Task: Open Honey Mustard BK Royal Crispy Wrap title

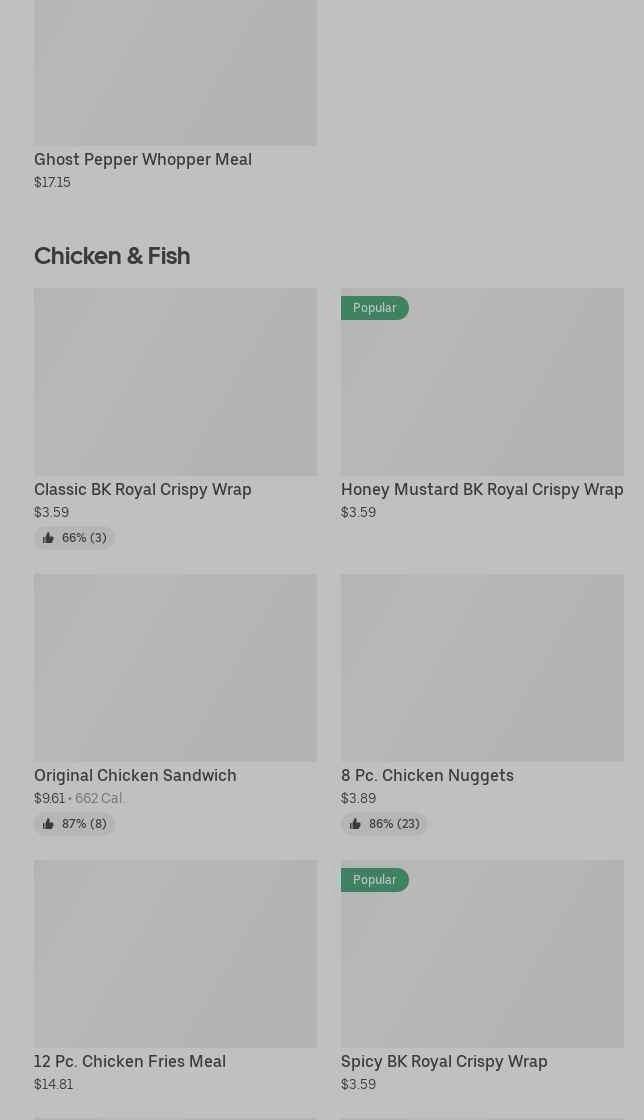Action: (x=482, y=489)
